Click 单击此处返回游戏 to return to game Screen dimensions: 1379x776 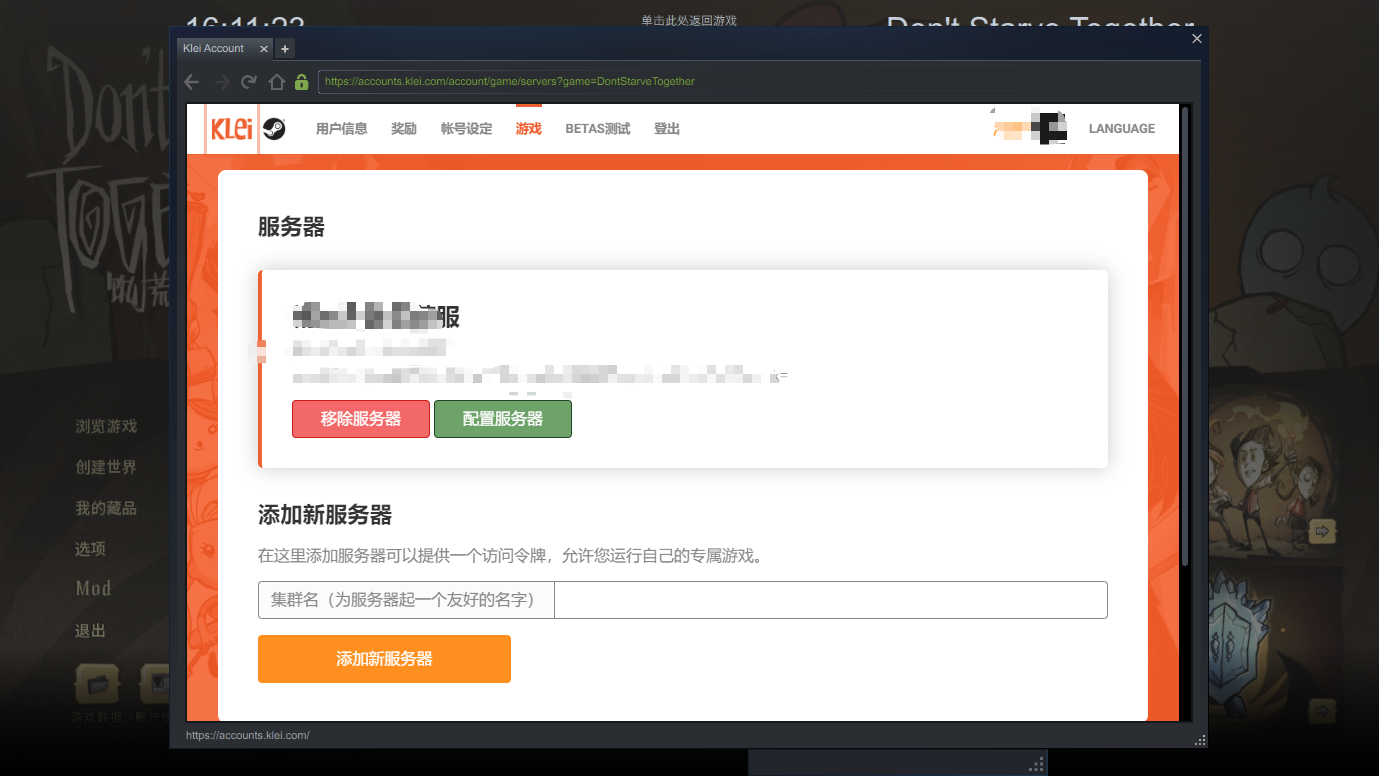pos(689,20)
